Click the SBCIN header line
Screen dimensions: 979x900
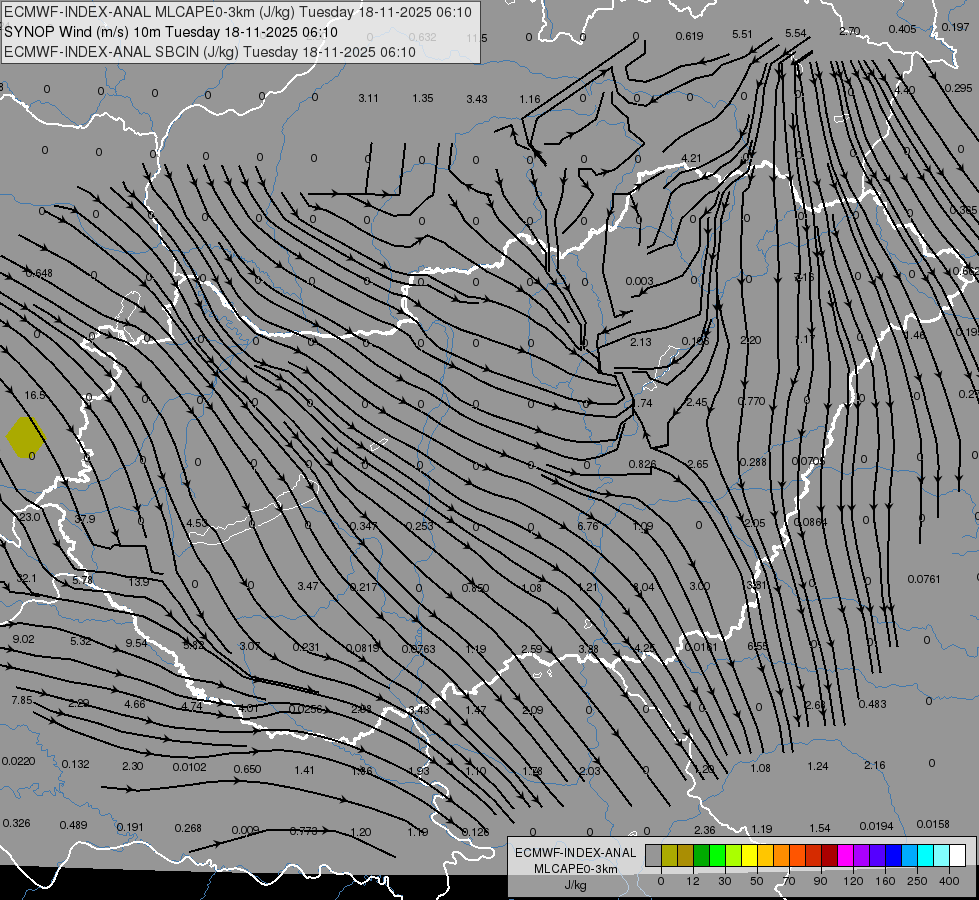pos(210,52)
